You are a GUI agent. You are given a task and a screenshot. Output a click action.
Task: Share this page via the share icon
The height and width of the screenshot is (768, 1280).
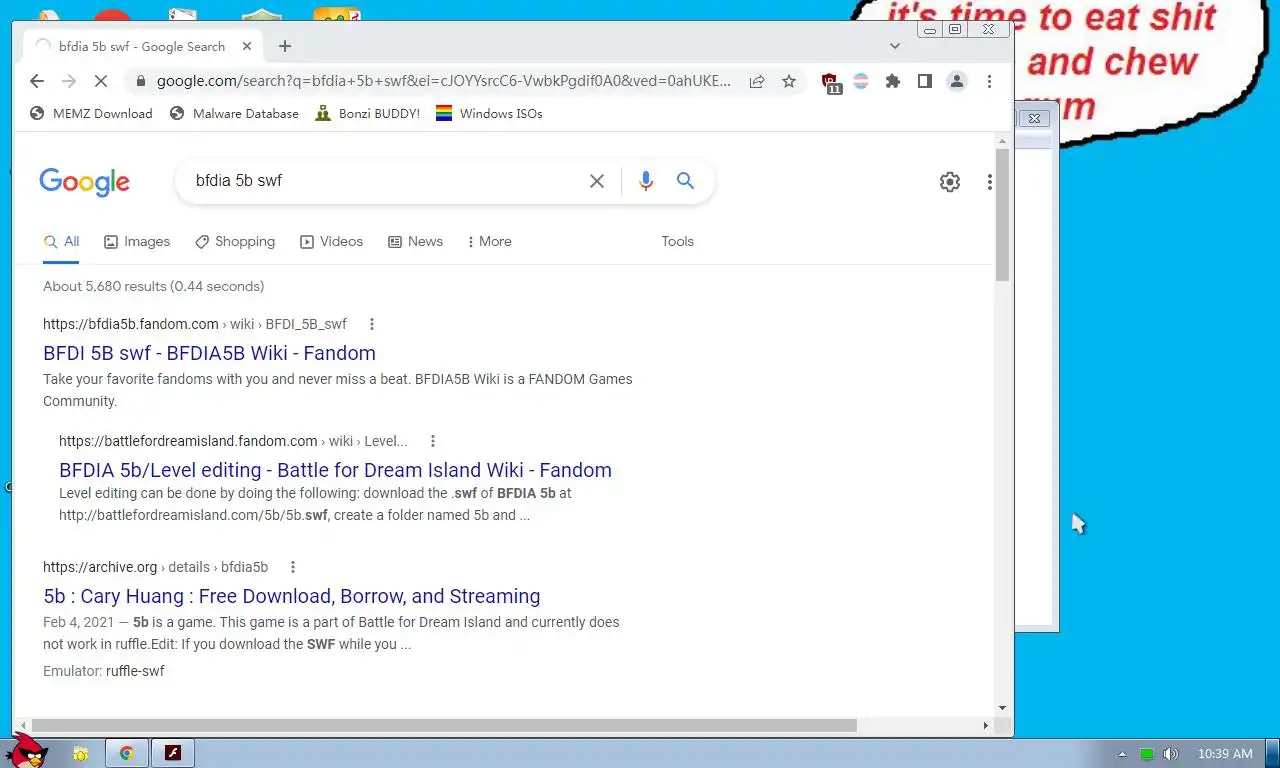click(x=757, y=82)
